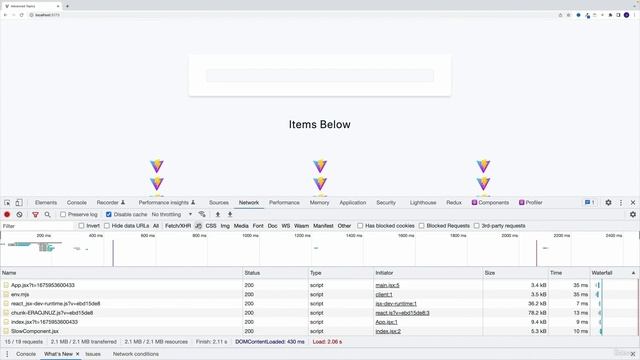The image size is (640, 360).
Task: Open the React Components tab
Action: click(x=490, y=202)
